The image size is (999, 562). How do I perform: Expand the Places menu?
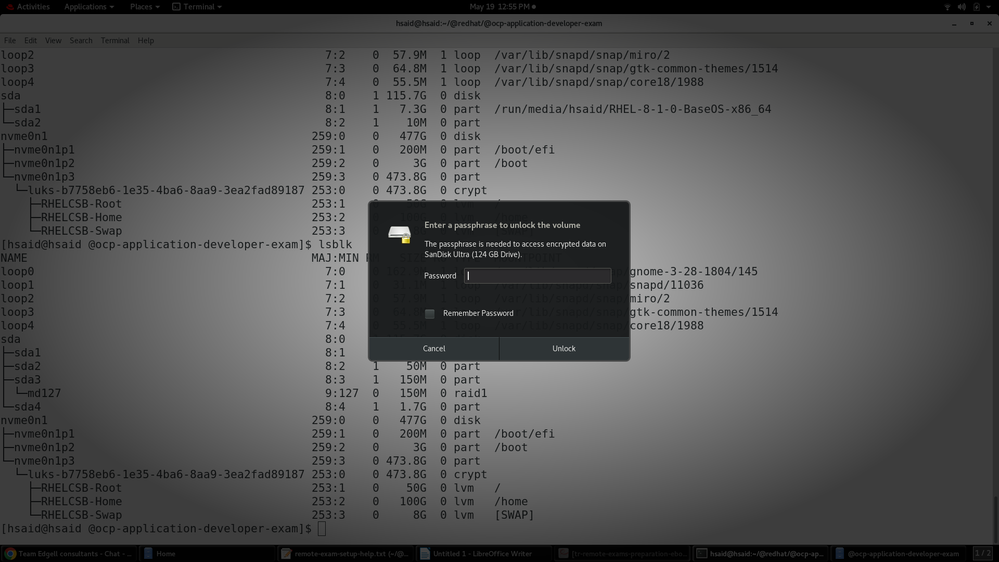click(x=144, y=7)
